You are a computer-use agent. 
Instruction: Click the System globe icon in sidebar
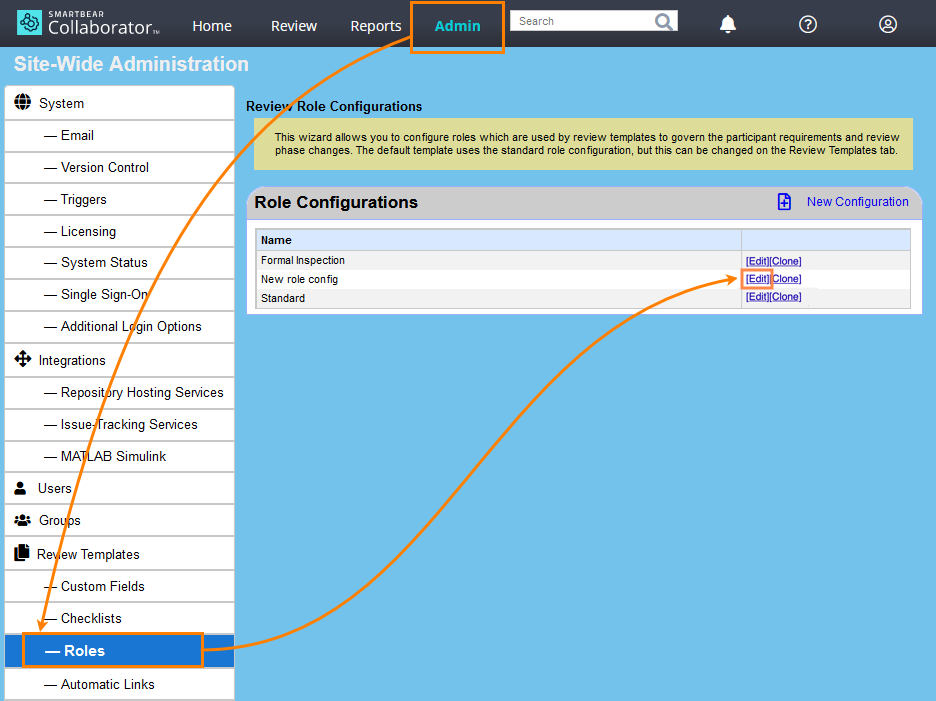22,102
